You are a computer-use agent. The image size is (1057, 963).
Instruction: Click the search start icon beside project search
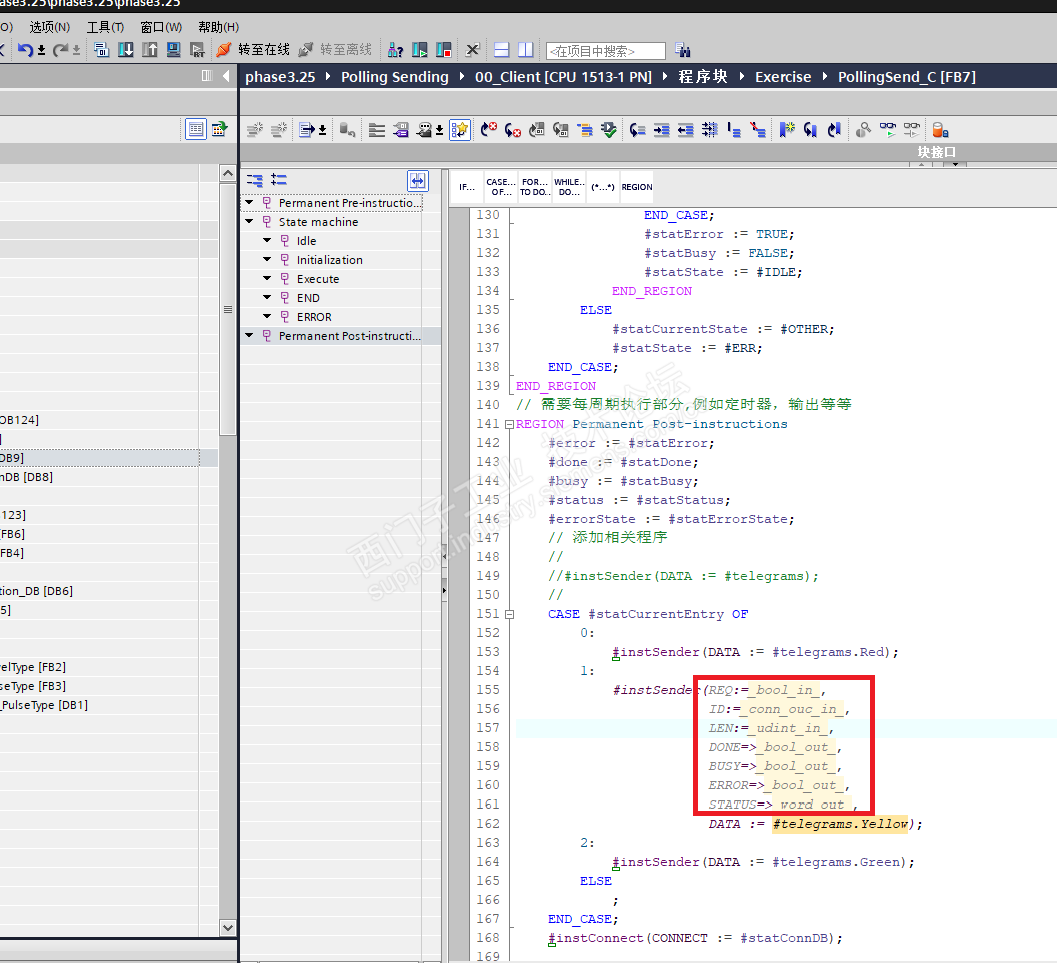[683, 50]
